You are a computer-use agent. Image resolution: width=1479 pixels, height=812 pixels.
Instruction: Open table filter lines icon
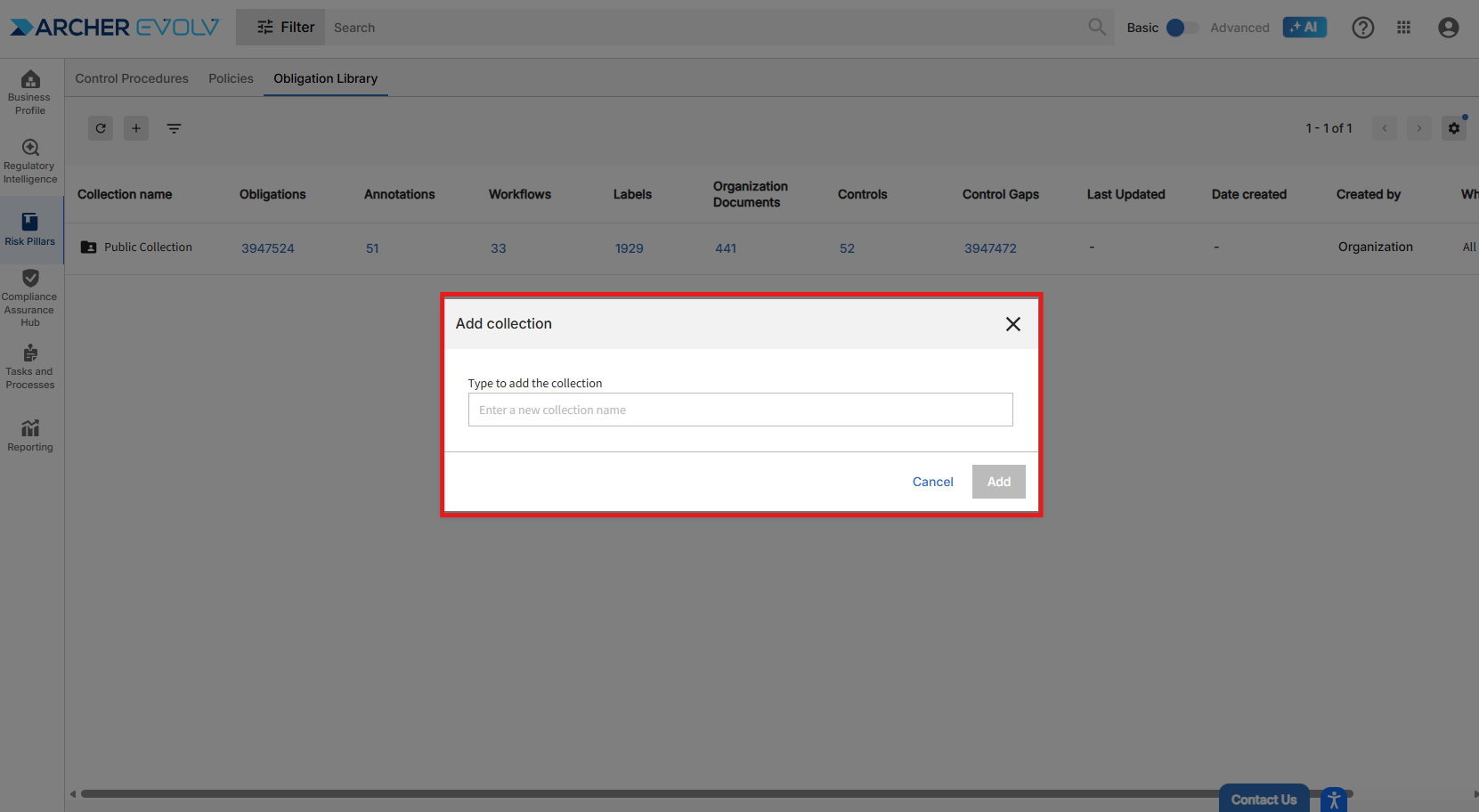click(x=174, y=128)
